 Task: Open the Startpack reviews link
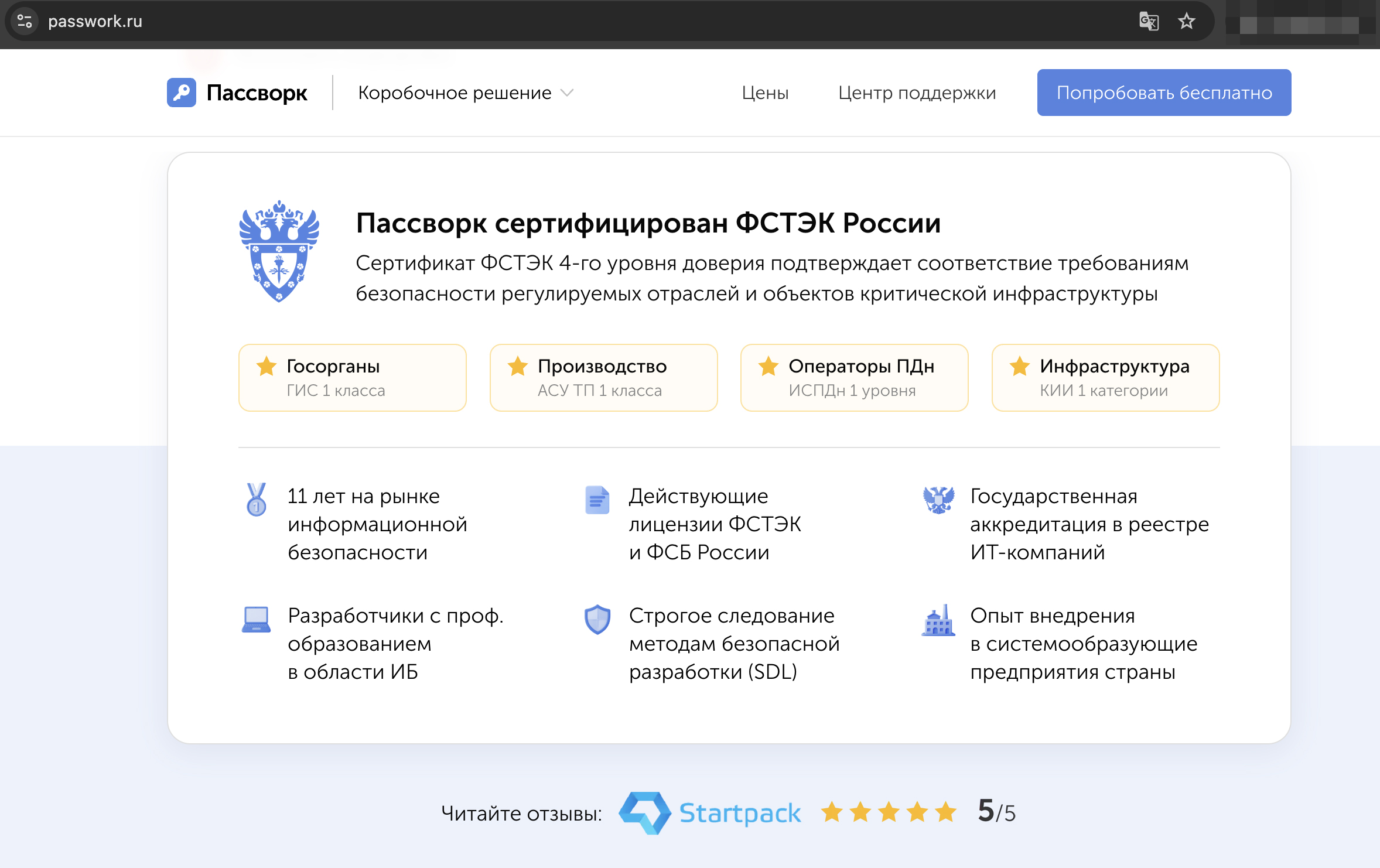coord(710,813)
